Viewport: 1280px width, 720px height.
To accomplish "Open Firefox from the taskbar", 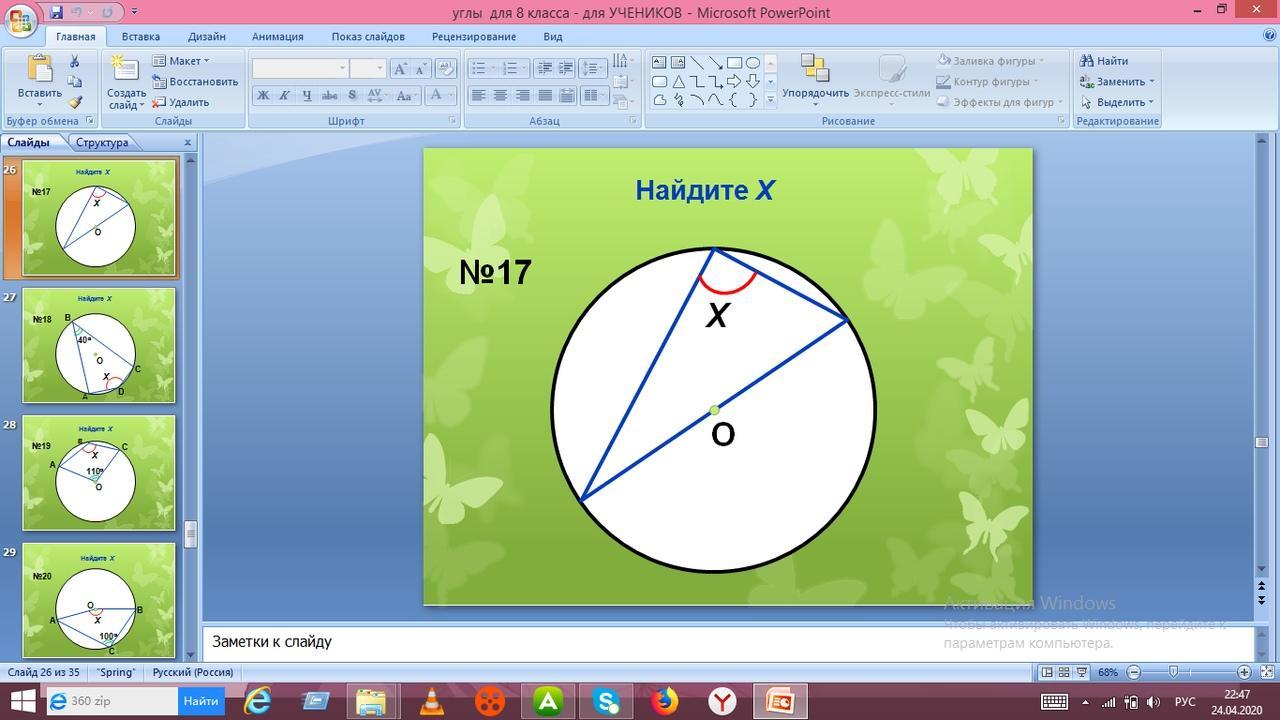I will (664, 701).
